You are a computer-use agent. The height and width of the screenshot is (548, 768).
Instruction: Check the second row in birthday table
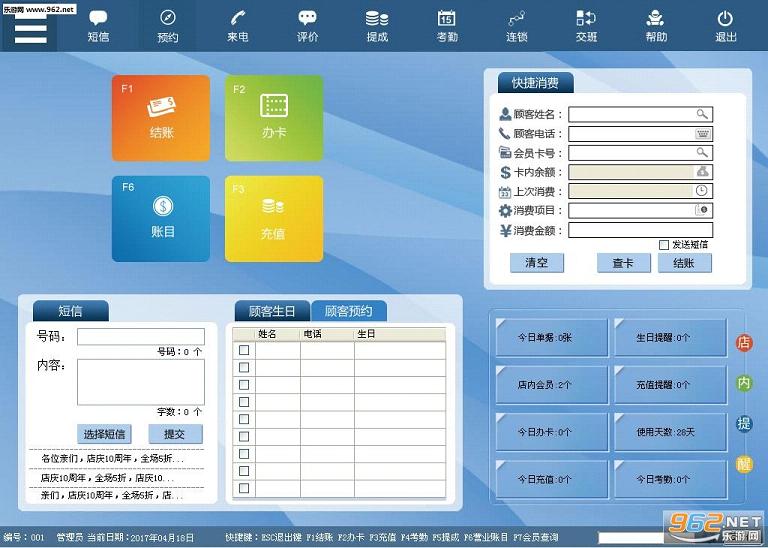[243, 367]
